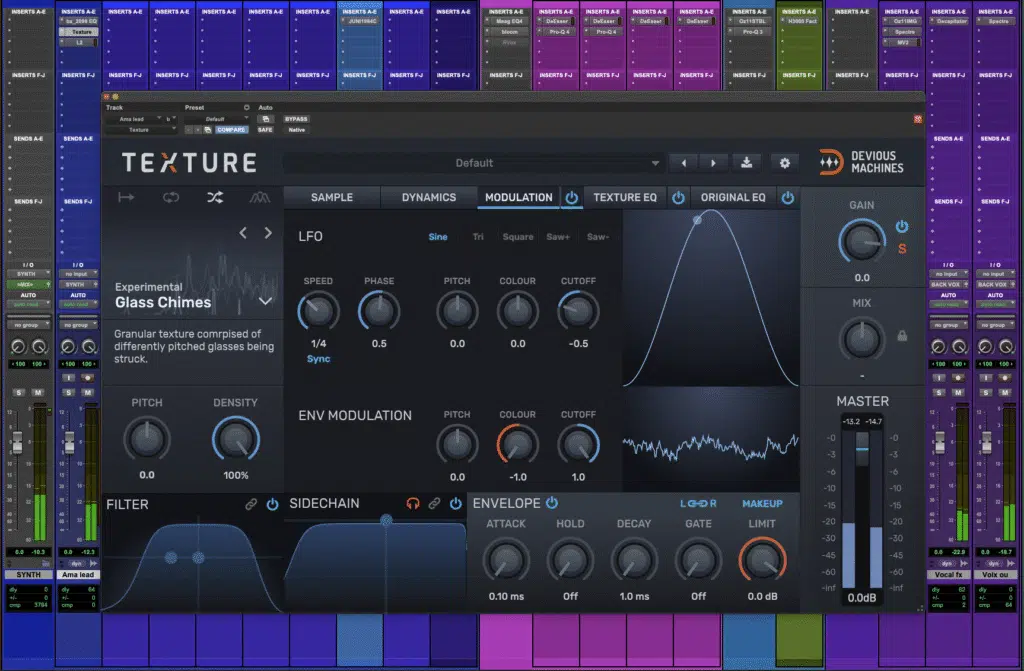1024x671 pixels.
Task: Click the LFO curve phase point
Action: 697,220
